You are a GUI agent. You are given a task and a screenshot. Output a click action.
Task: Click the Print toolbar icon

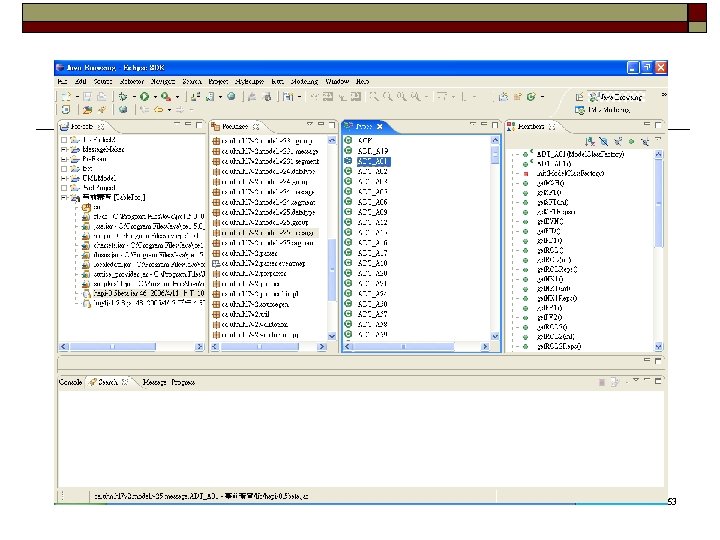tap(101, 96)
